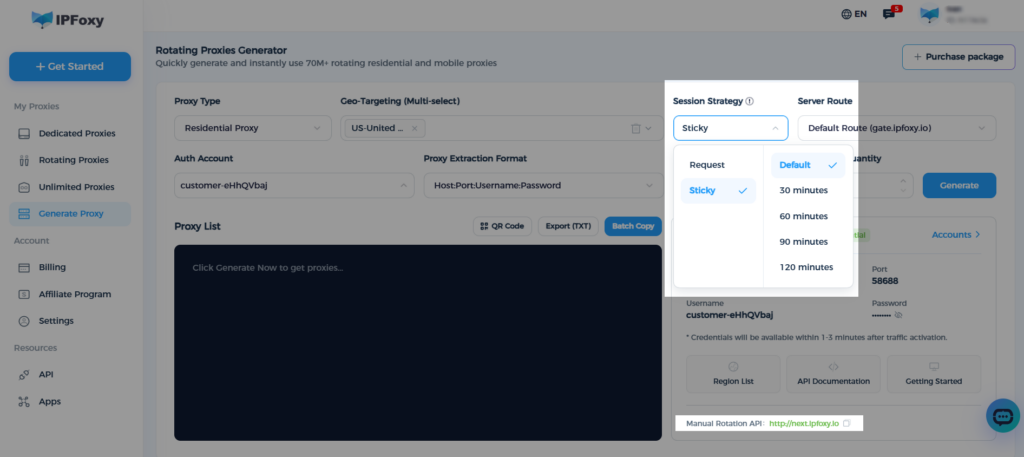Click the QR Code grid icon
Viewport: 1024px width, 457px height.
(484, 227)
